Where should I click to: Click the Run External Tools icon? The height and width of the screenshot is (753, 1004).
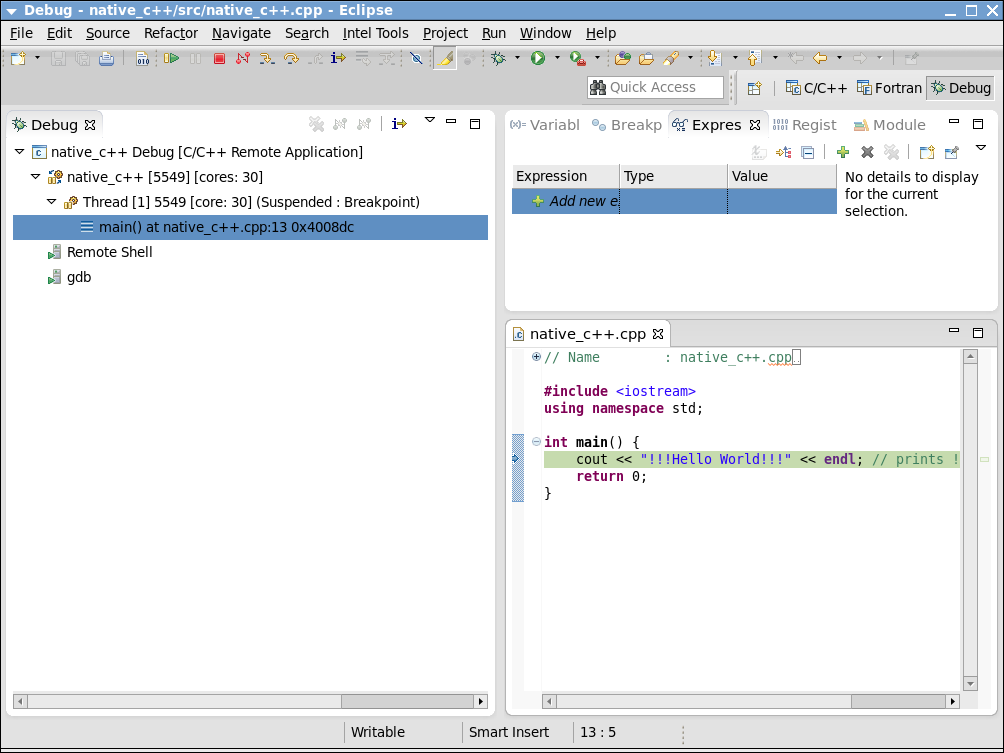(x=578, y=58)
